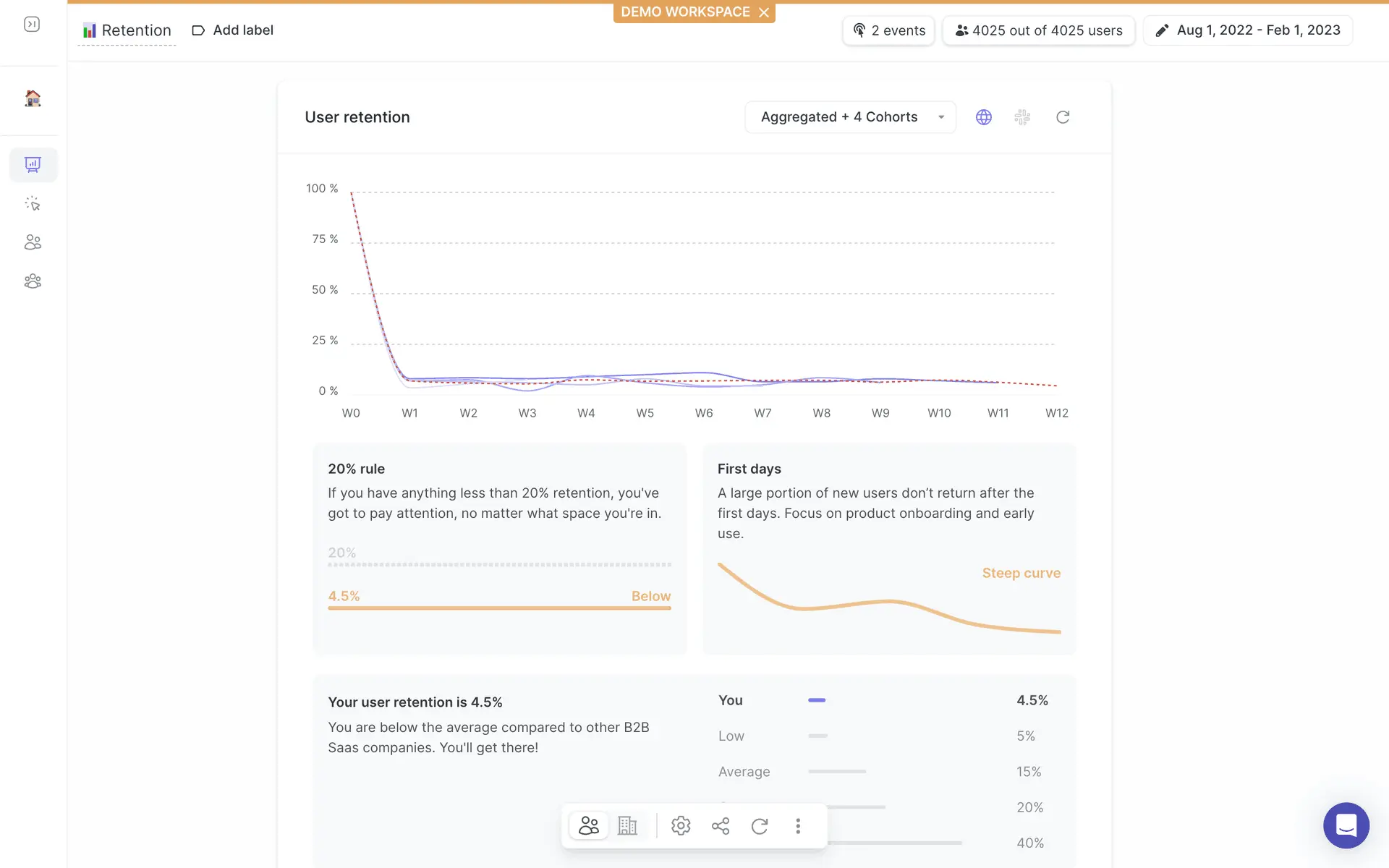
Task: Click the Slack icon in User retention
Action: [1022, 117]
